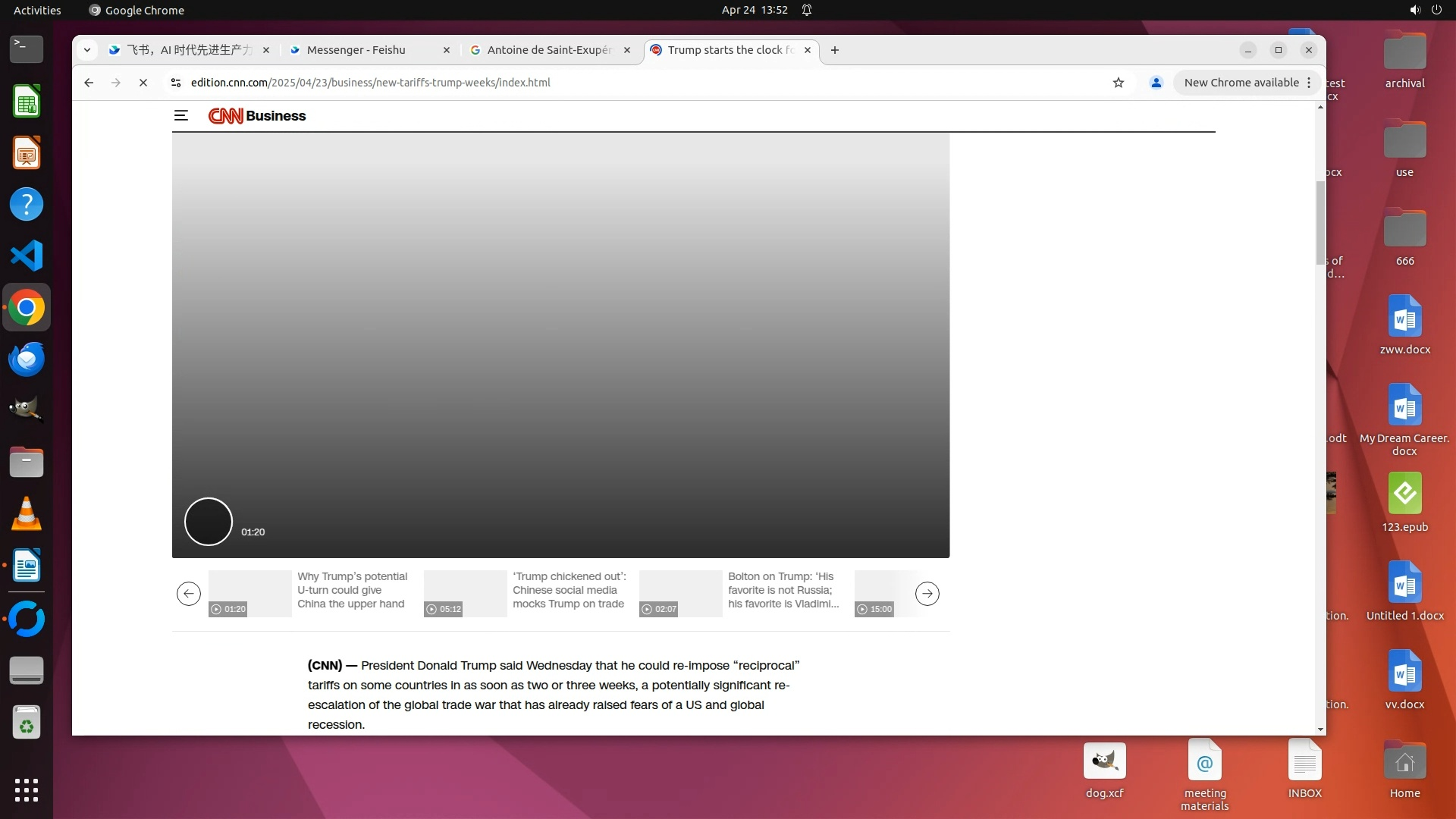Open Bolton on Trump video link

tap(783, 590)
